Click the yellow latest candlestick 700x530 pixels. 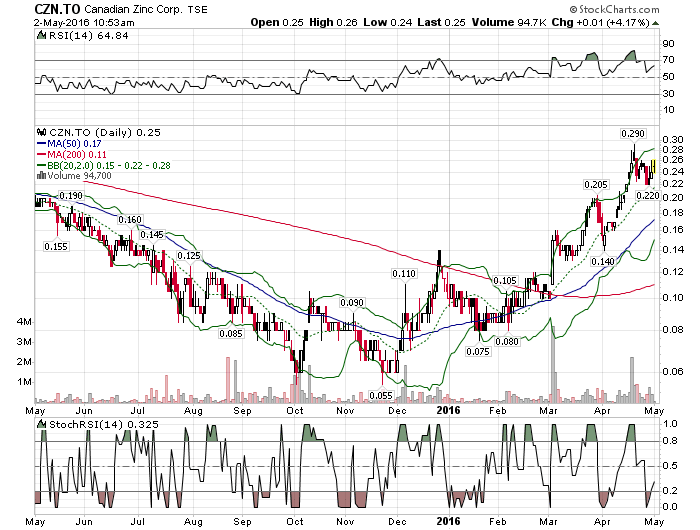coord(654,167)
